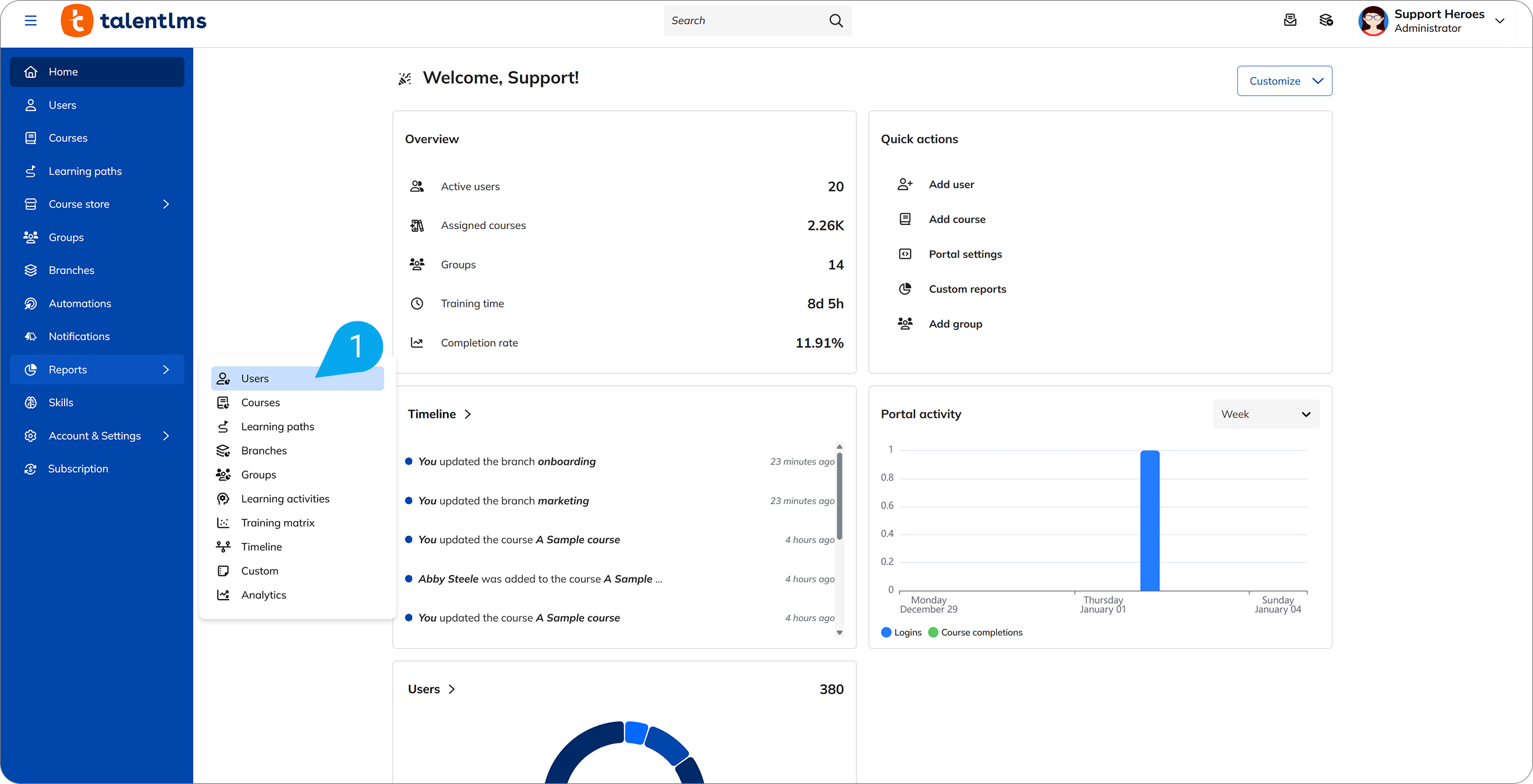This screenshot has width=1533, height=784.
Task: Click the talentlms logo
Action: coord(133,21)
